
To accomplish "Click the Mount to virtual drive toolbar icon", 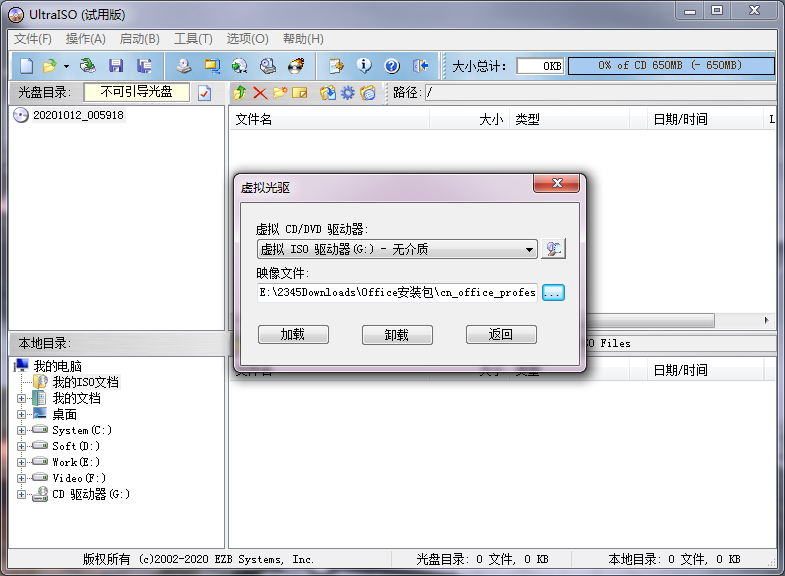I will pos(268,66).
